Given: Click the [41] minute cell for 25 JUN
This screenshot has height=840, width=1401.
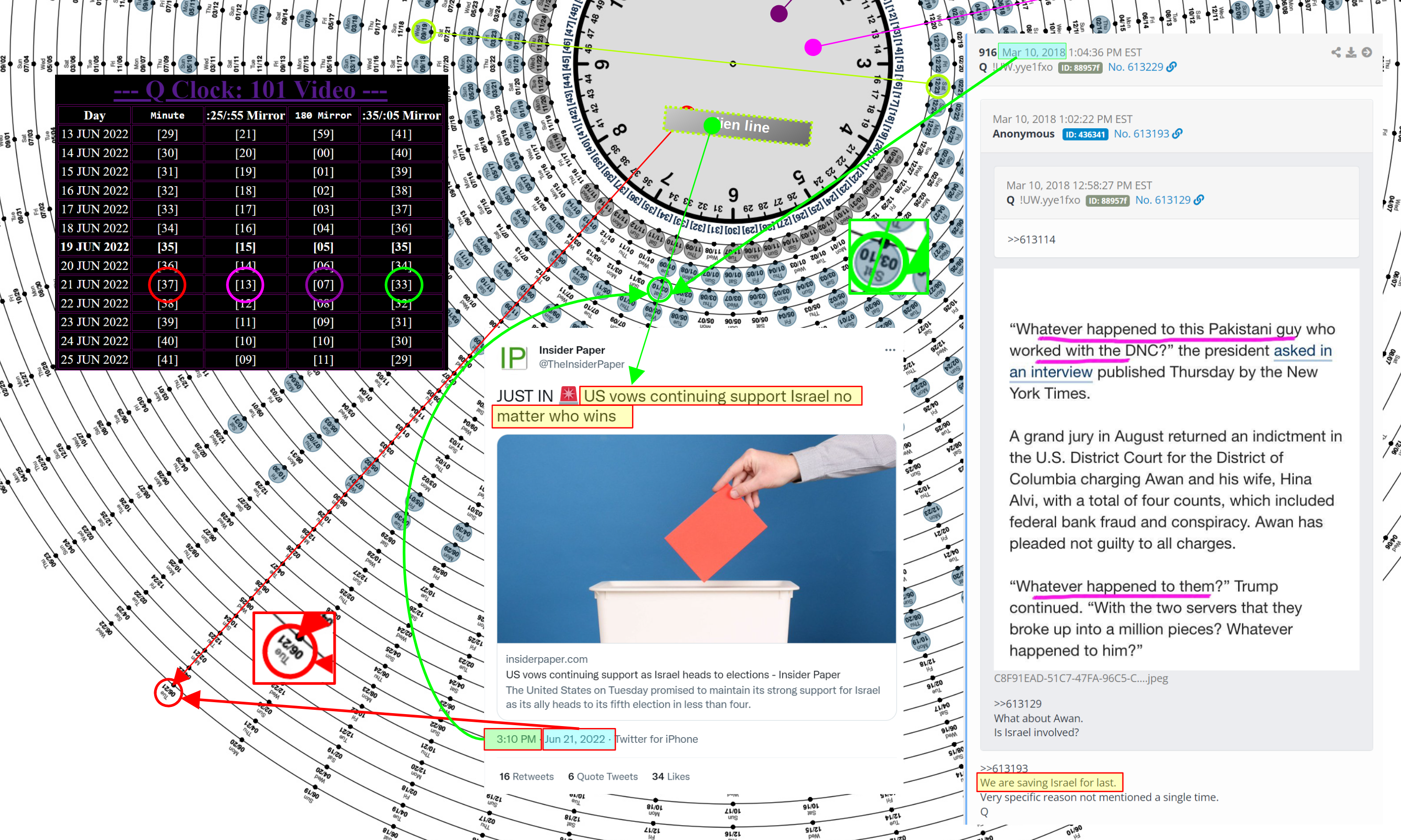Looking at the screenshot, I should pyautogui.click(x=168, y=359).
